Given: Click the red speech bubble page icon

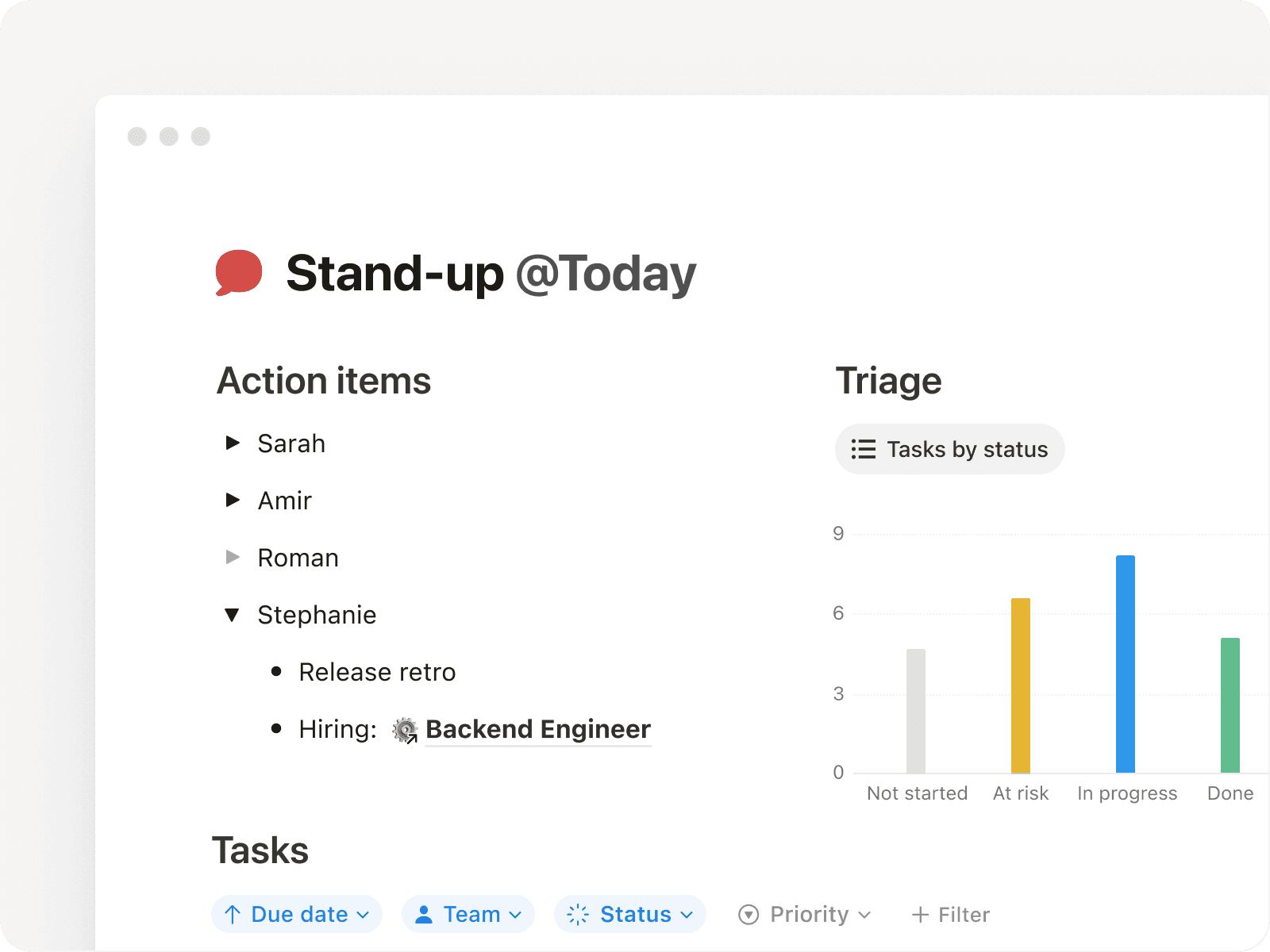Looking at the screenshot, I should [239, 272].
